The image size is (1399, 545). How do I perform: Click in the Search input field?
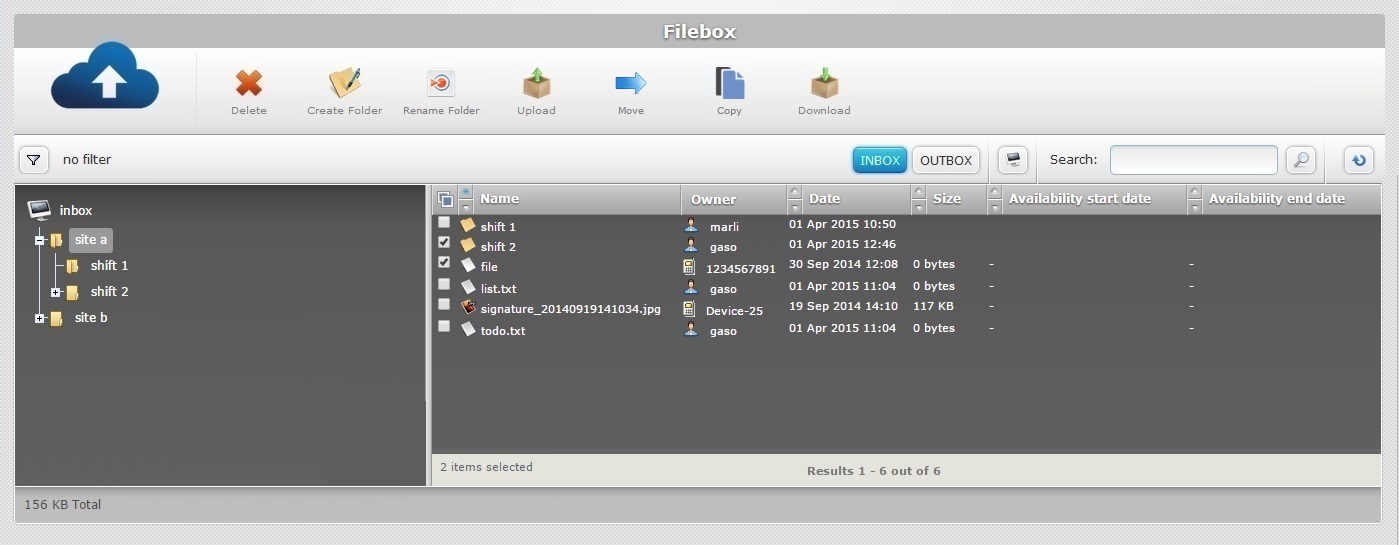(x=1194, y=160)
